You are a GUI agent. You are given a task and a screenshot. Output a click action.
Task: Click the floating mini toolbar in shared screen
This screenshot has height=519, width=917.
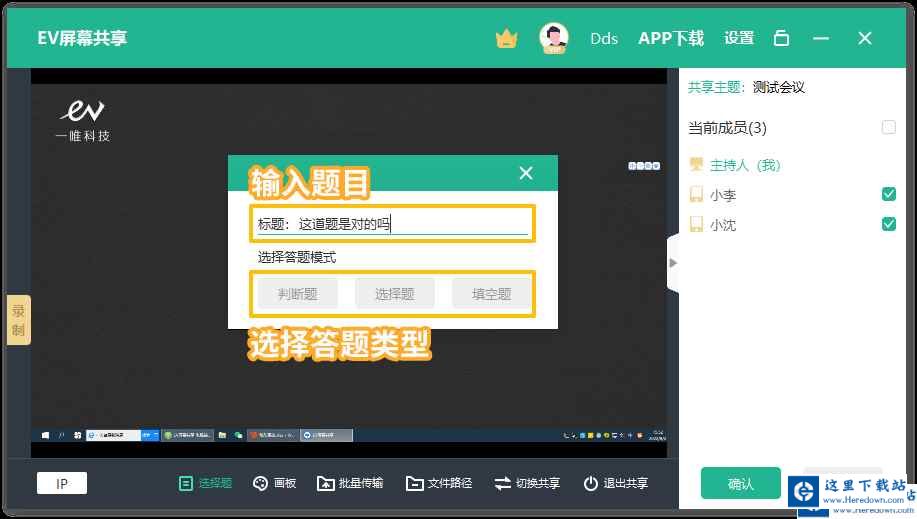644,166
